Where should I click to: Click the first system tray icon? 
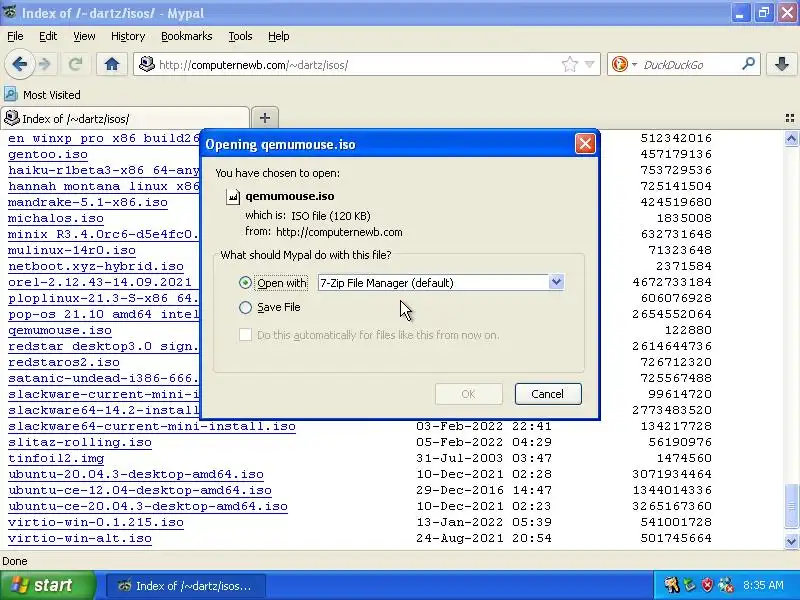tap(672, 585)
